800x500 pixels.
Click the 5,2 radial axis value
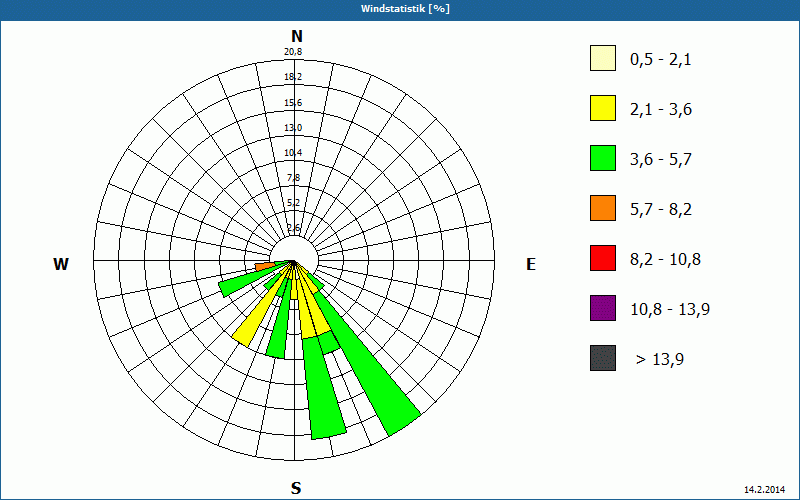pos(294,203)
